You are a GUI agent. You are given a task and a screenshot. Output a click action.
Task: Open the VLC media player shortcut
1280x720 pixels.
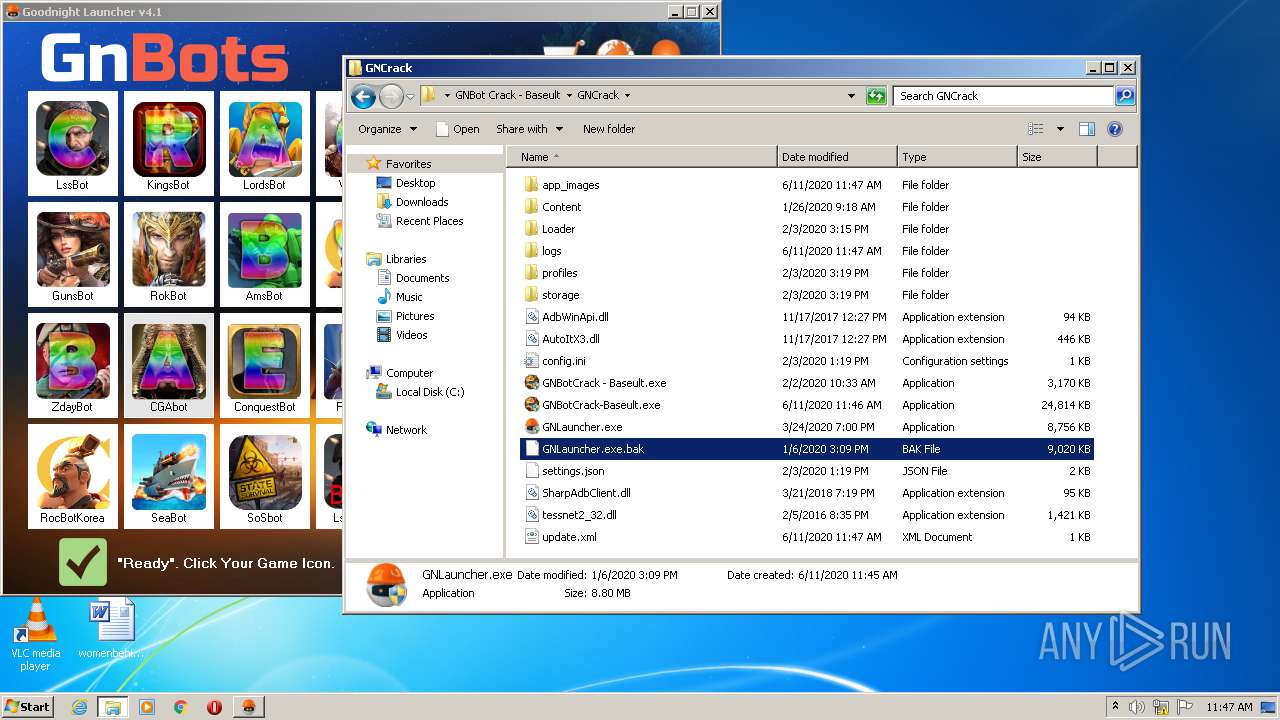tap(34, 635)
